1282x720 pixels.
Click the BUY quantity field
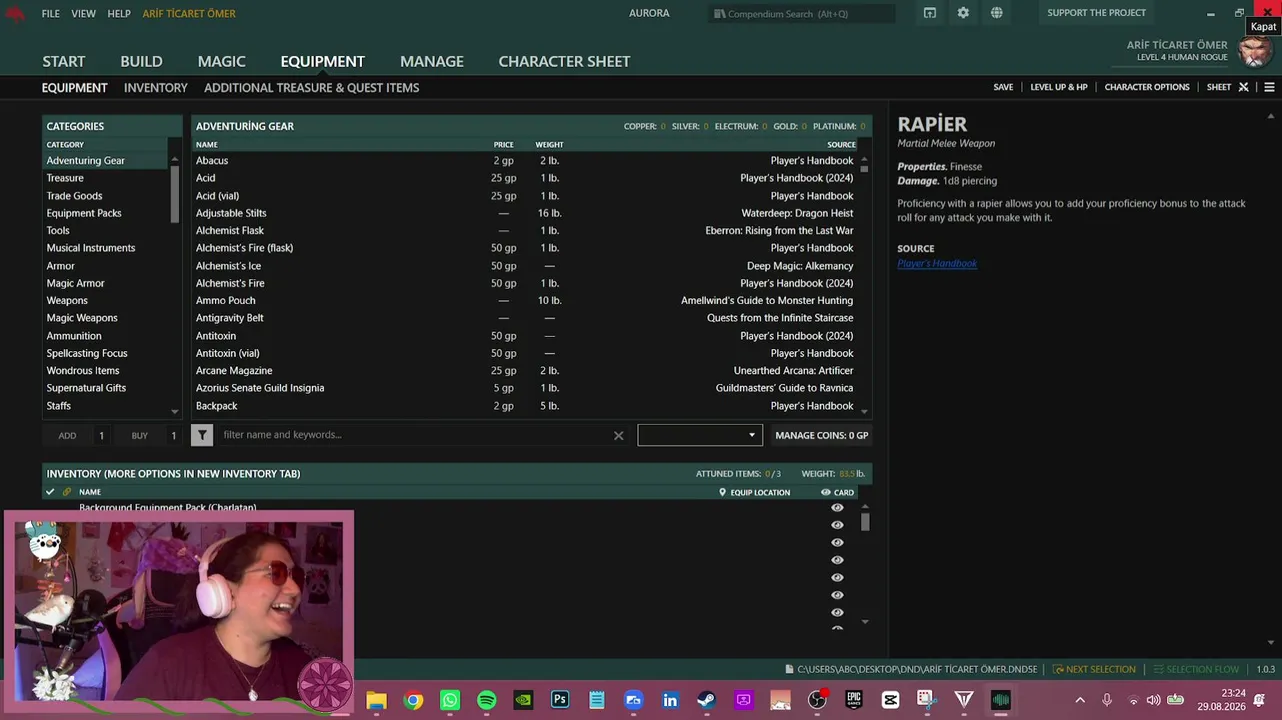point(173,435)
